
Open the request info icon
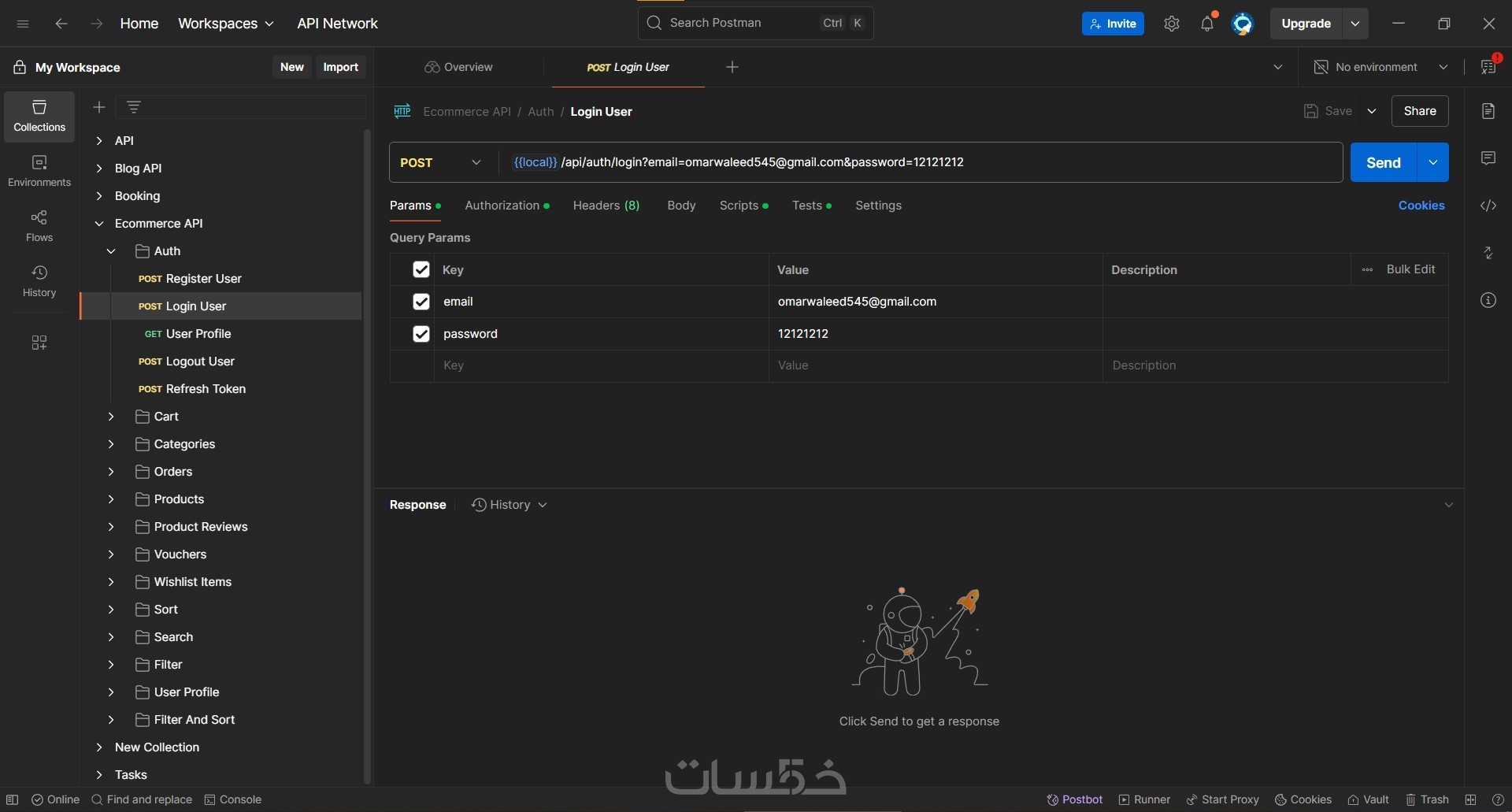point(1488,300)
